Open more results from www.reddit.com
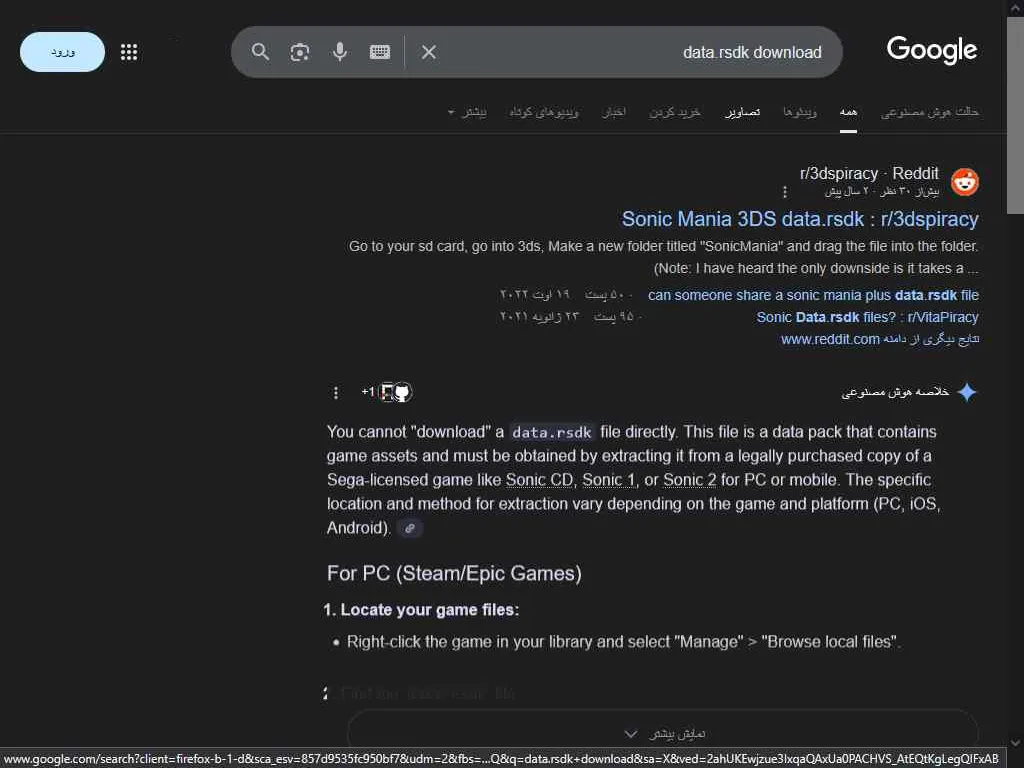 point(880,339)
